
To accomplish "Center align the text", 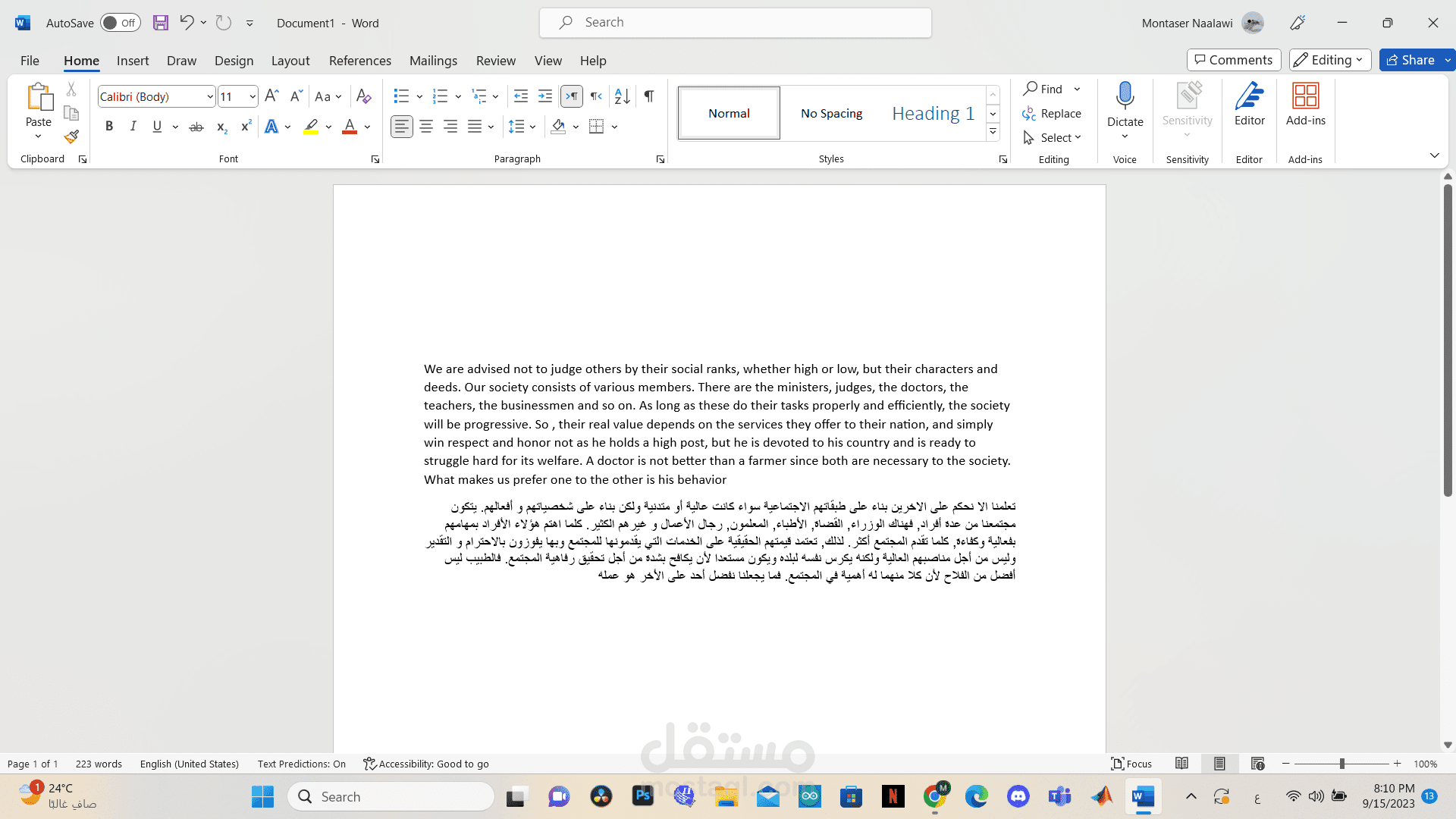I will point(426,127).
